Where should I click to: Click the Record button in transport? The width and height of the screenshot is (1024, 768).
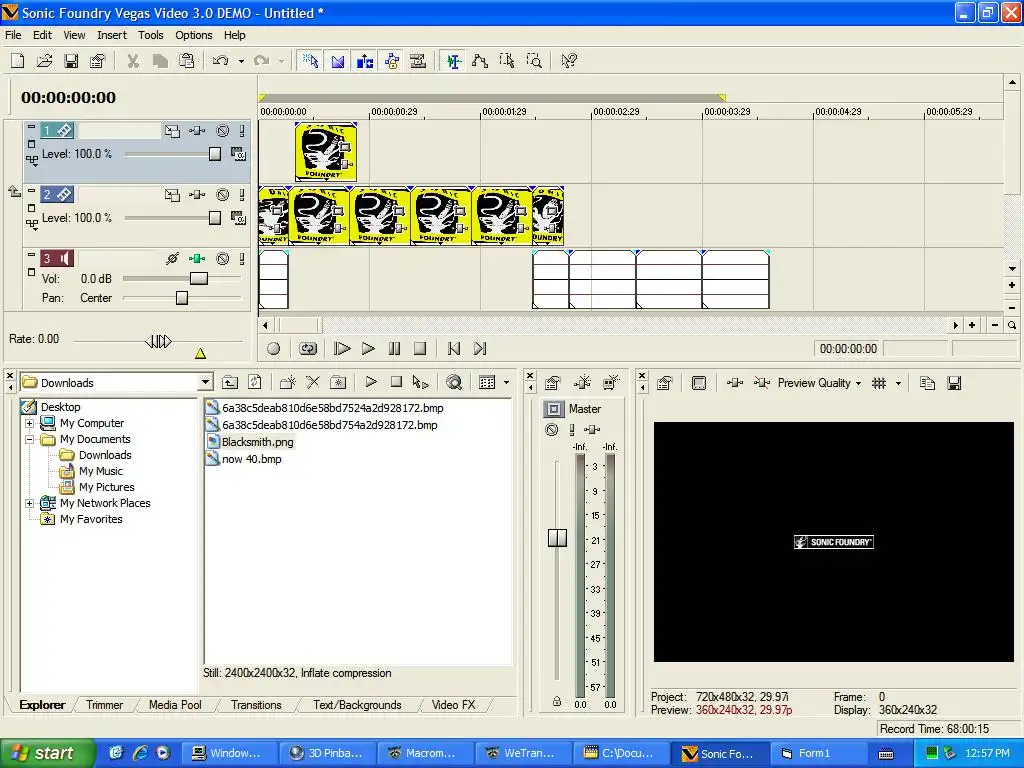pyautogui.click(x=274, y=349)
